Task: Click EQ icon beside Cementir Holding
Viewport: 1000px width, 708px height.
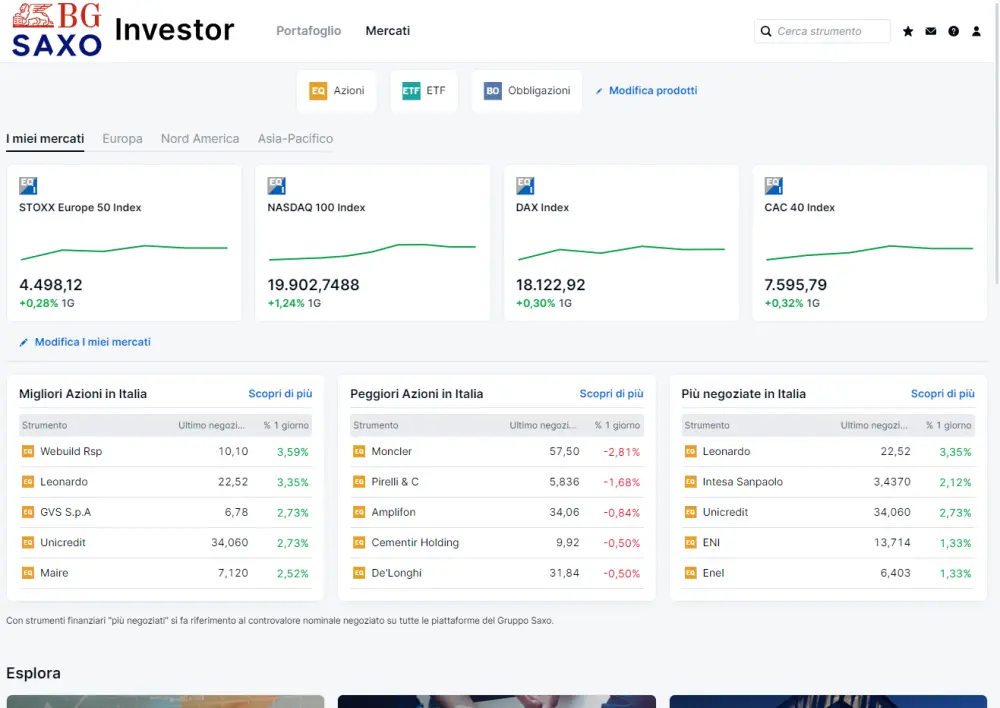Action: (x=359, y=543)
